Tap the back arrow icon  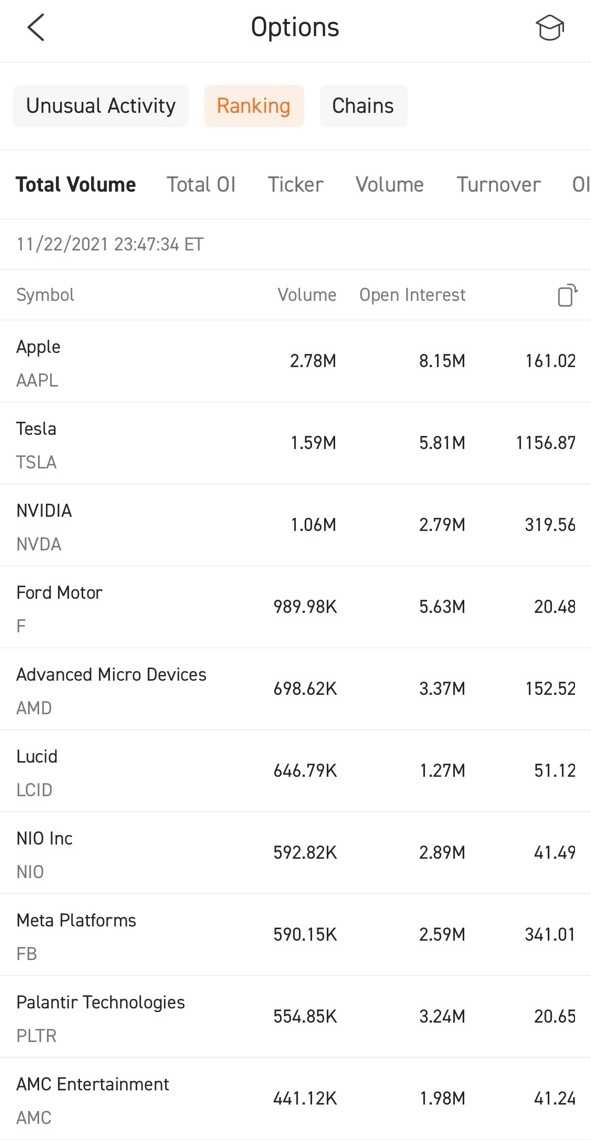pyautogui.click(x=36, y=28)
